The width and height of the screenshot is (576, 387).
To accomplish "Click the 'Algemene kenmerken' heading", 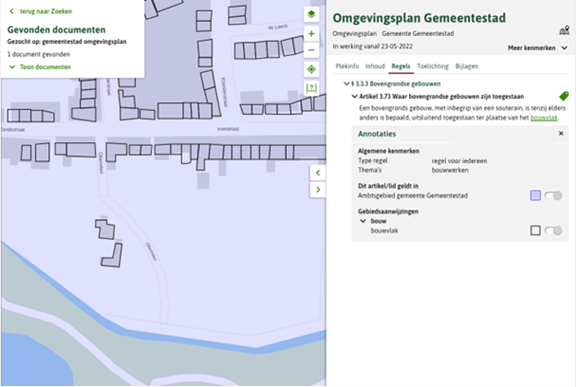I will pos(389,151).
